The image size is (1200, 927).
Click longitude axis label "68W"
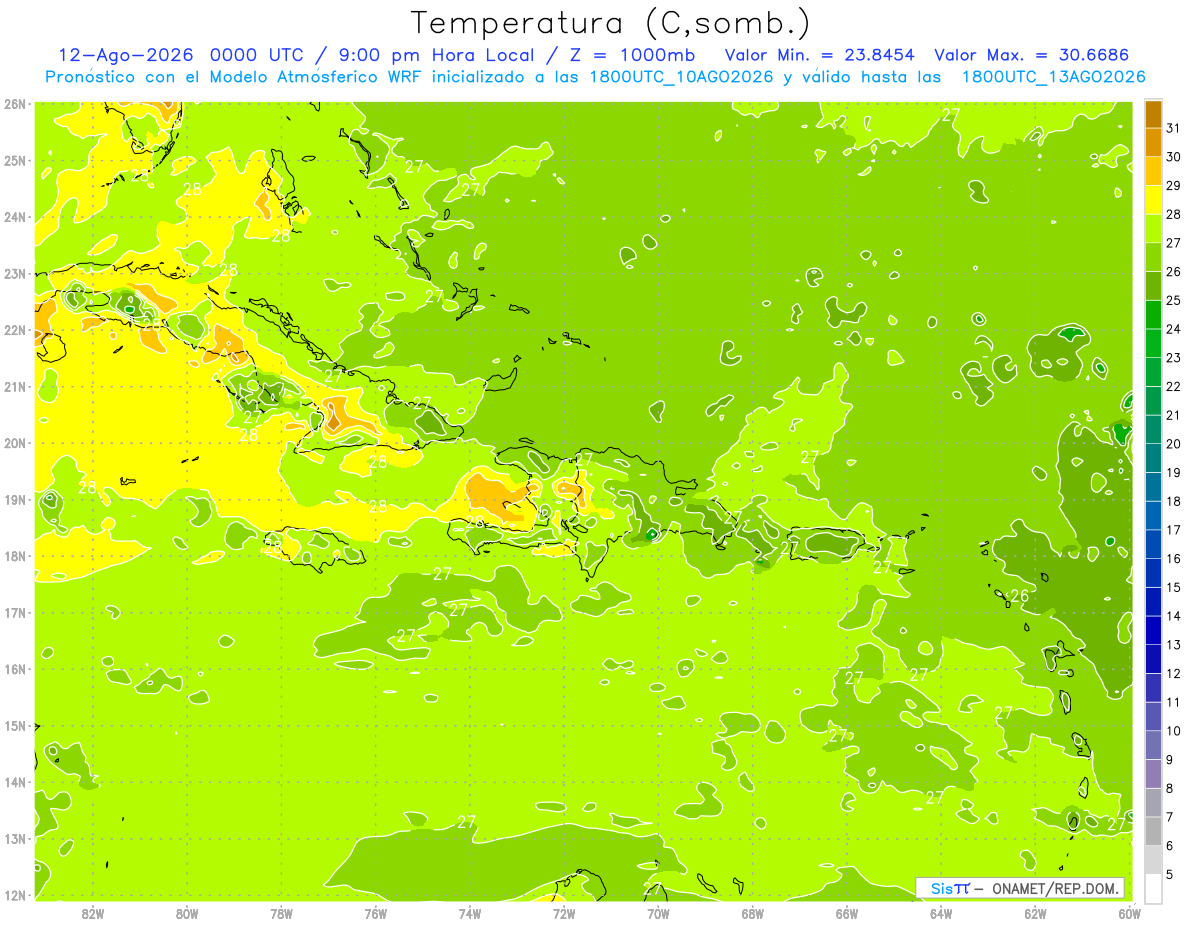tap(753, 913)
